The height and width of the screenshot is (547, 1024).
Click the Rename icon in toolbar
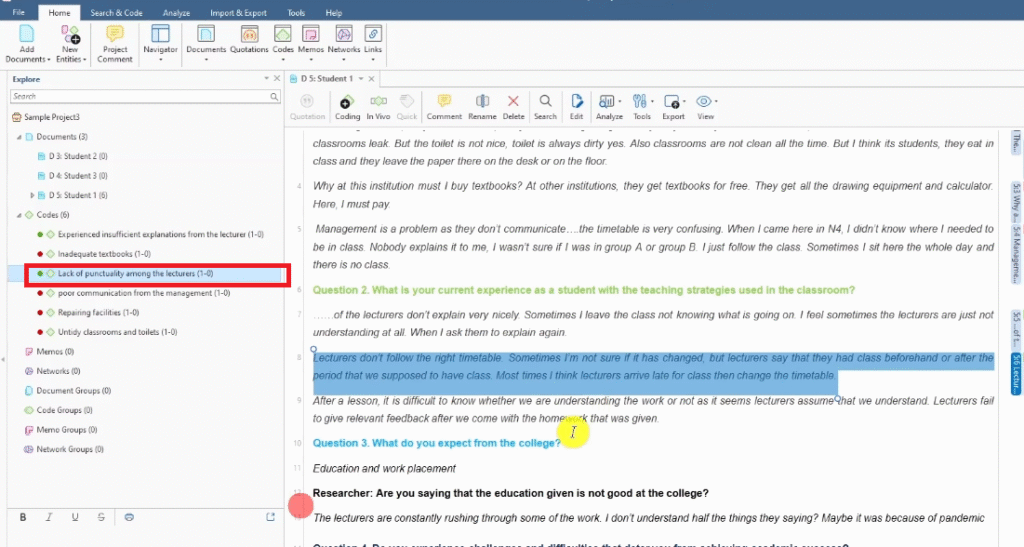[x=482, y=106]
